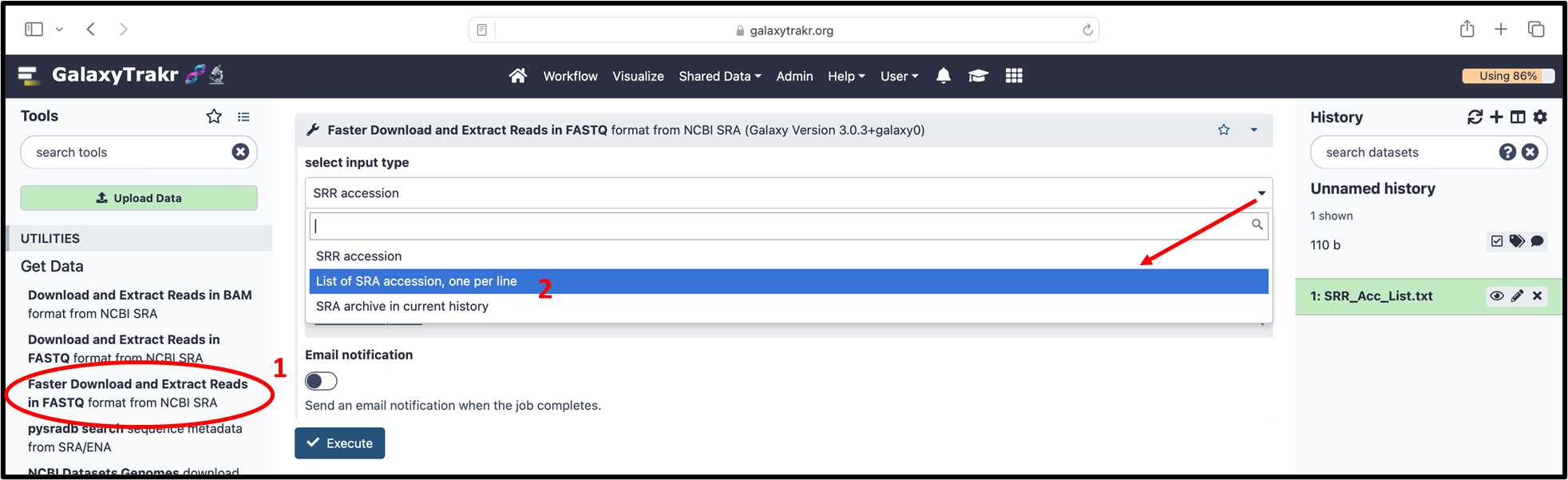This screenshot has width=1568, height=480.
Task: Toggle dataset selection checkbox icon in history
Action: point(1497,241)
